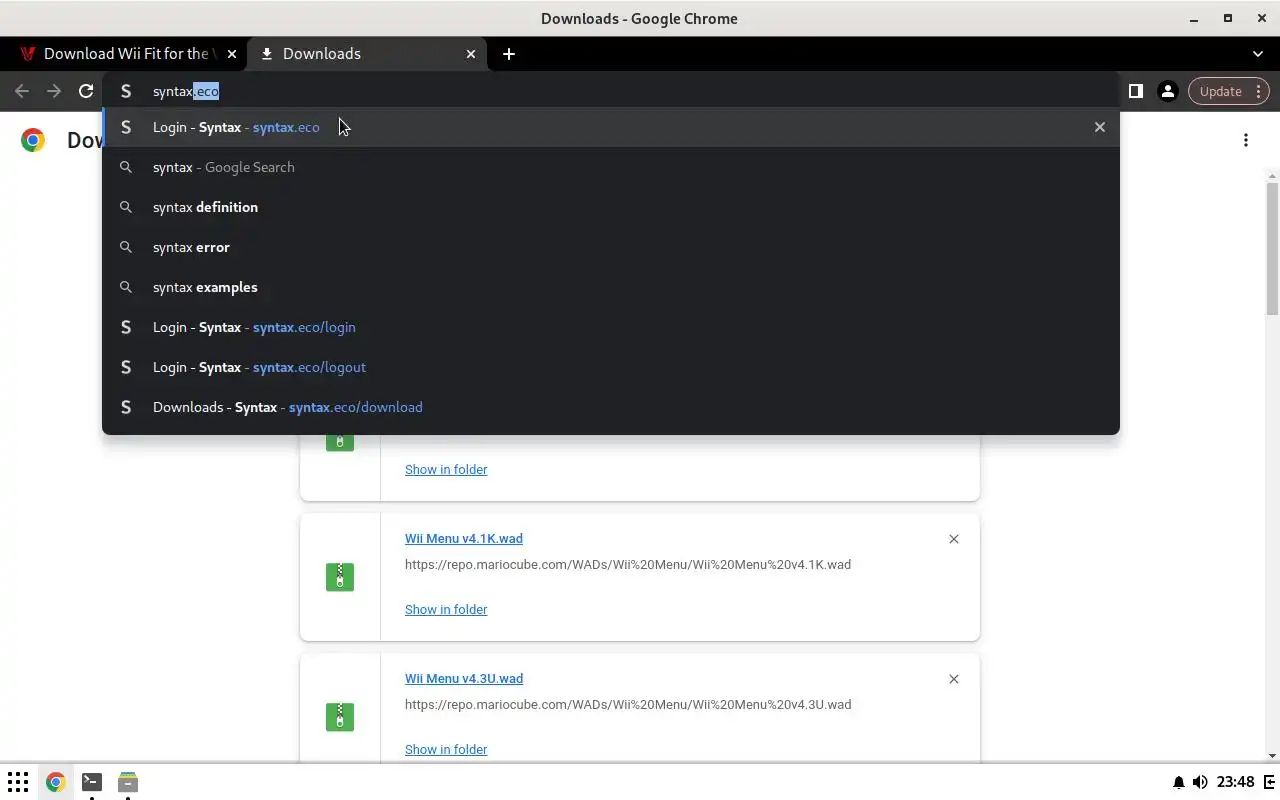Open a new tab with the plus button
Viewport: 1280px width, 800px height.
coord(509,54)
